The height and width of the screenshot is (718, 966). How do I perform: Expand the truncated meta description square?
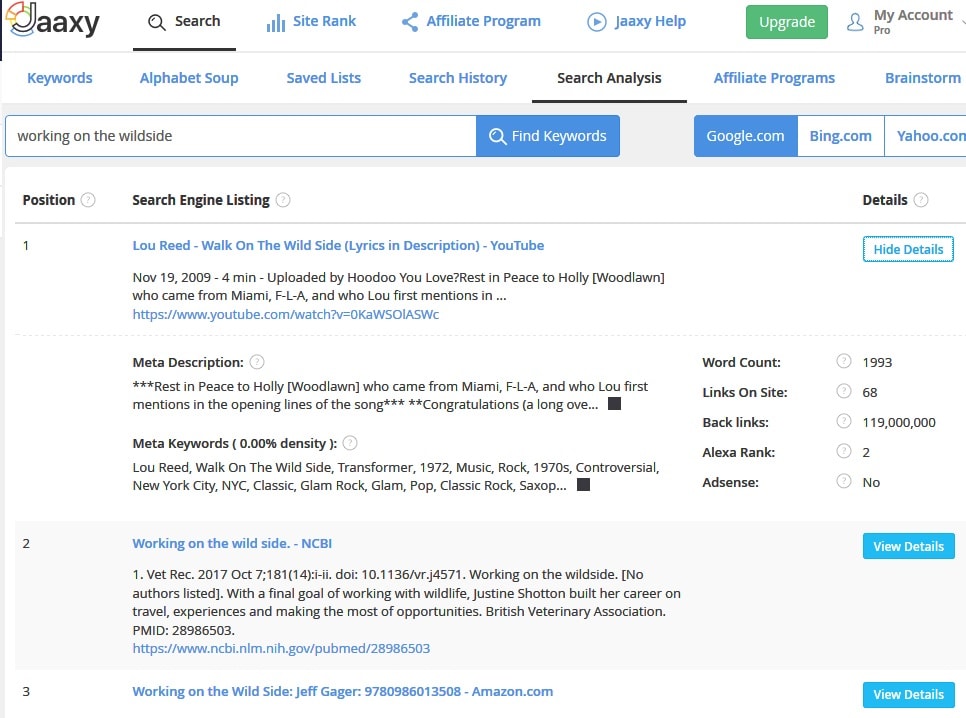614,404
